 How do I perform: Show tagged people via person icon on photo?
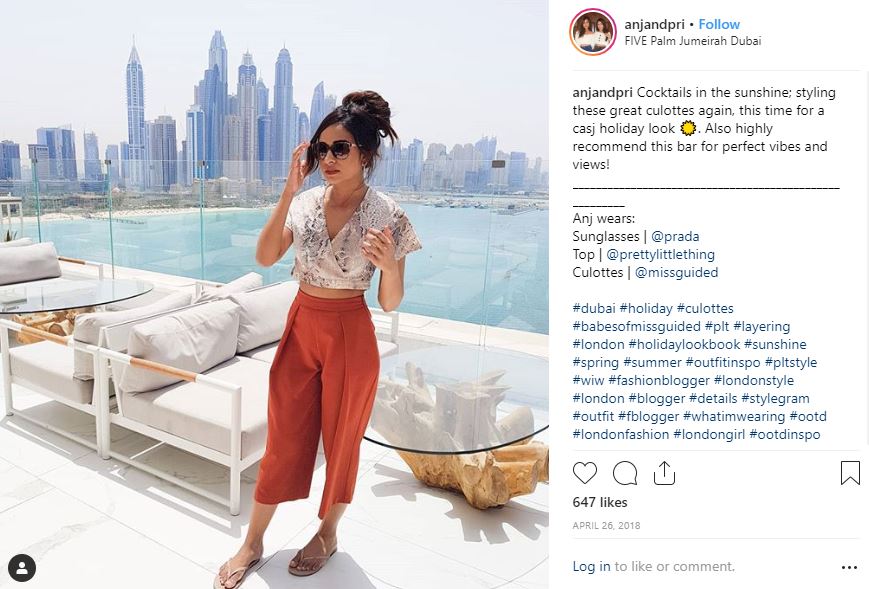click(22, 567)
